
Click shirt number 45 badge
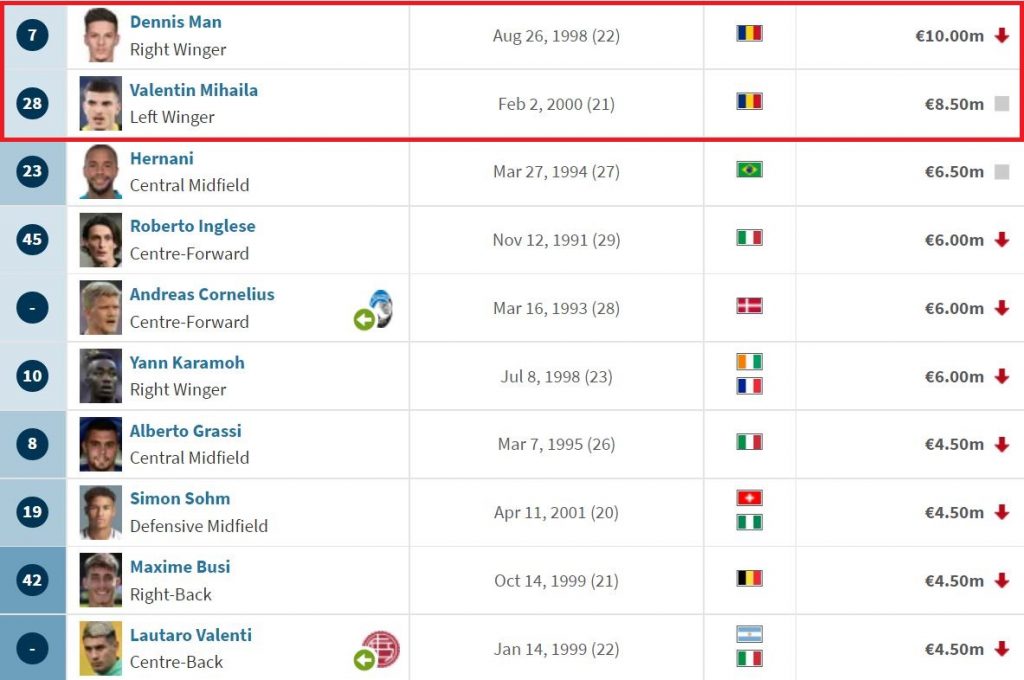point(32,240)
